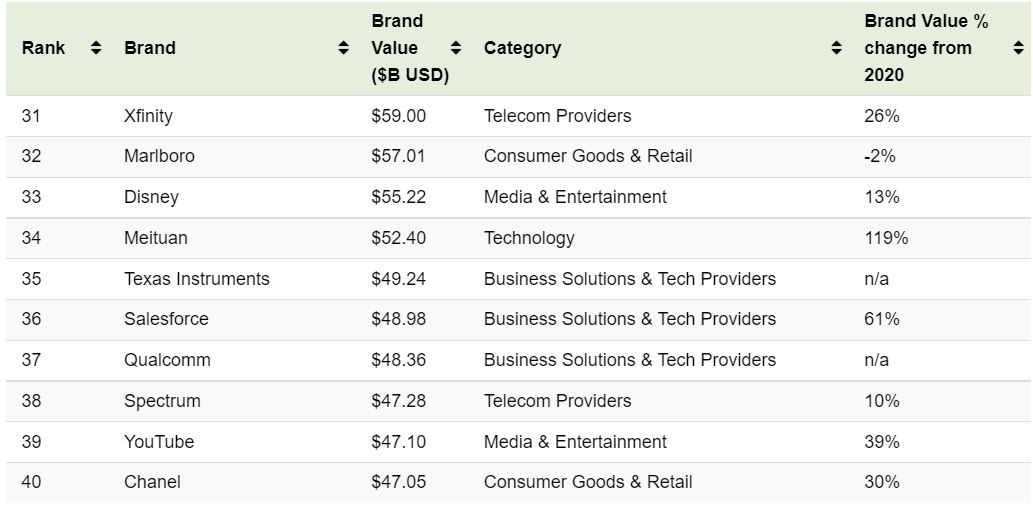Viewport: 1033px width, 505px height.
Task: Select the Marlboro row brand name
Action: click(x=159, y=156)
